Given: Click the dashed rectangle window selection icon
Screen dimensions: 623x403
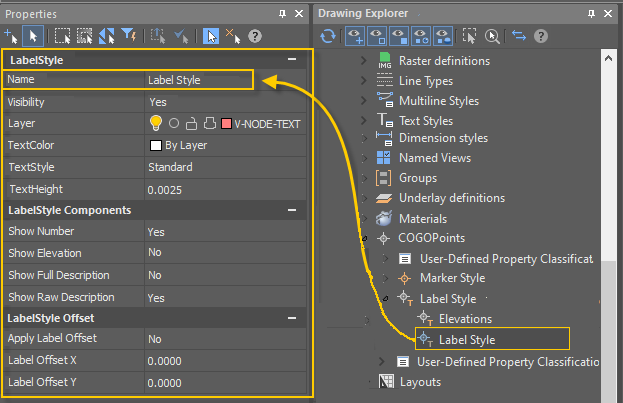Looking at the screenshot, I should 62,36.
